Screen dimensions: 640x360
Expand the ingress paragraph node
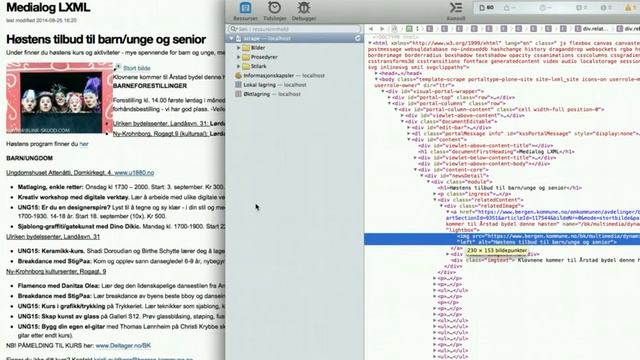click(x=435, y=194)
